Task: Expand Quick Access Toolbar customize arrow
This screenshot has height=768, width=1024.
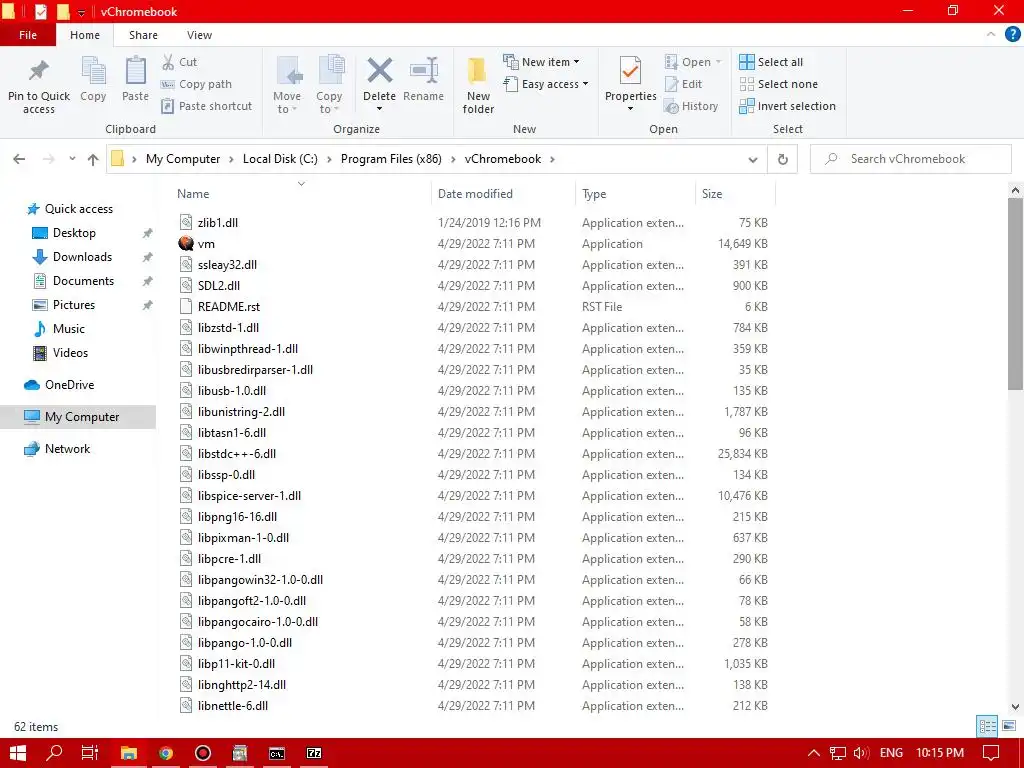Action: pyautogui.click(x=81, y=12)
